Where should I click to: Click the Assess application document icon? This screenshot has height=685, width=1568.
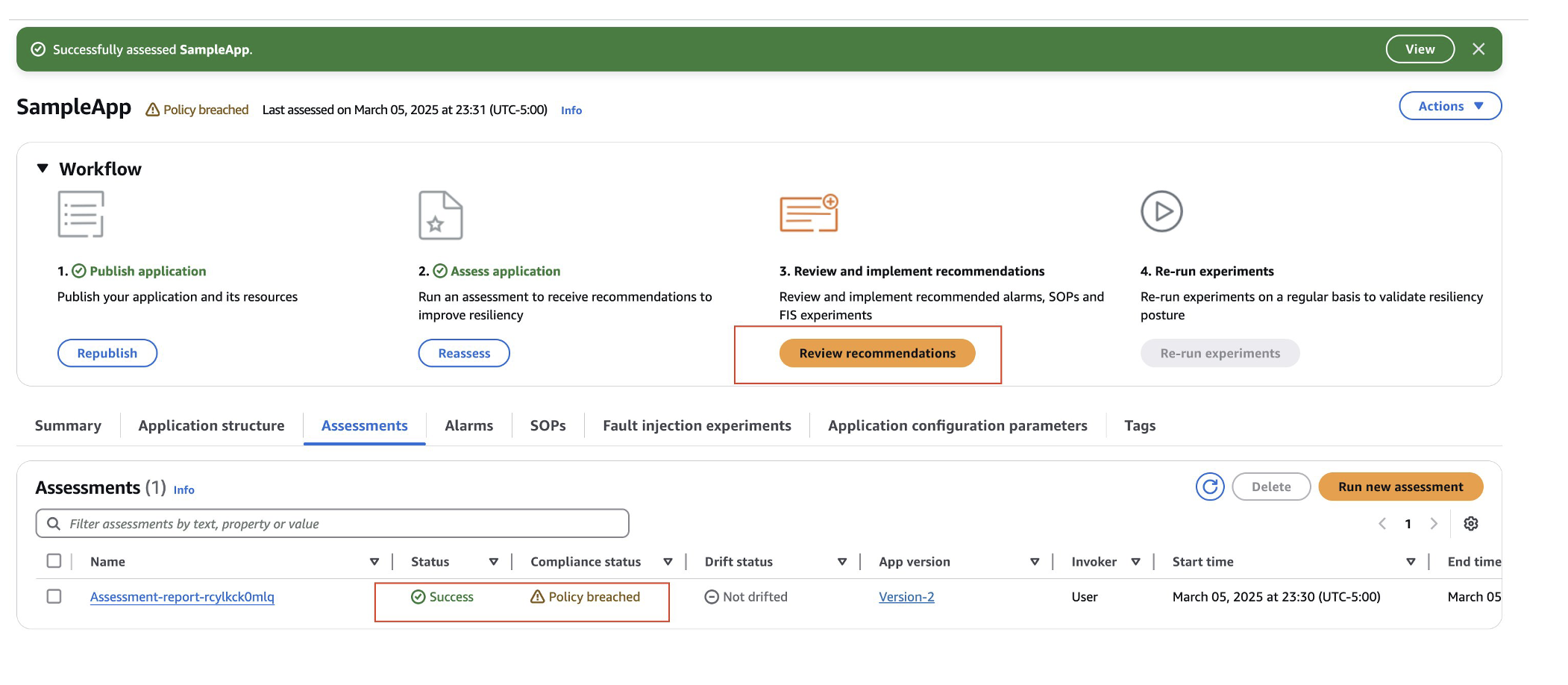pyautogui.click(x=440, y=215)
